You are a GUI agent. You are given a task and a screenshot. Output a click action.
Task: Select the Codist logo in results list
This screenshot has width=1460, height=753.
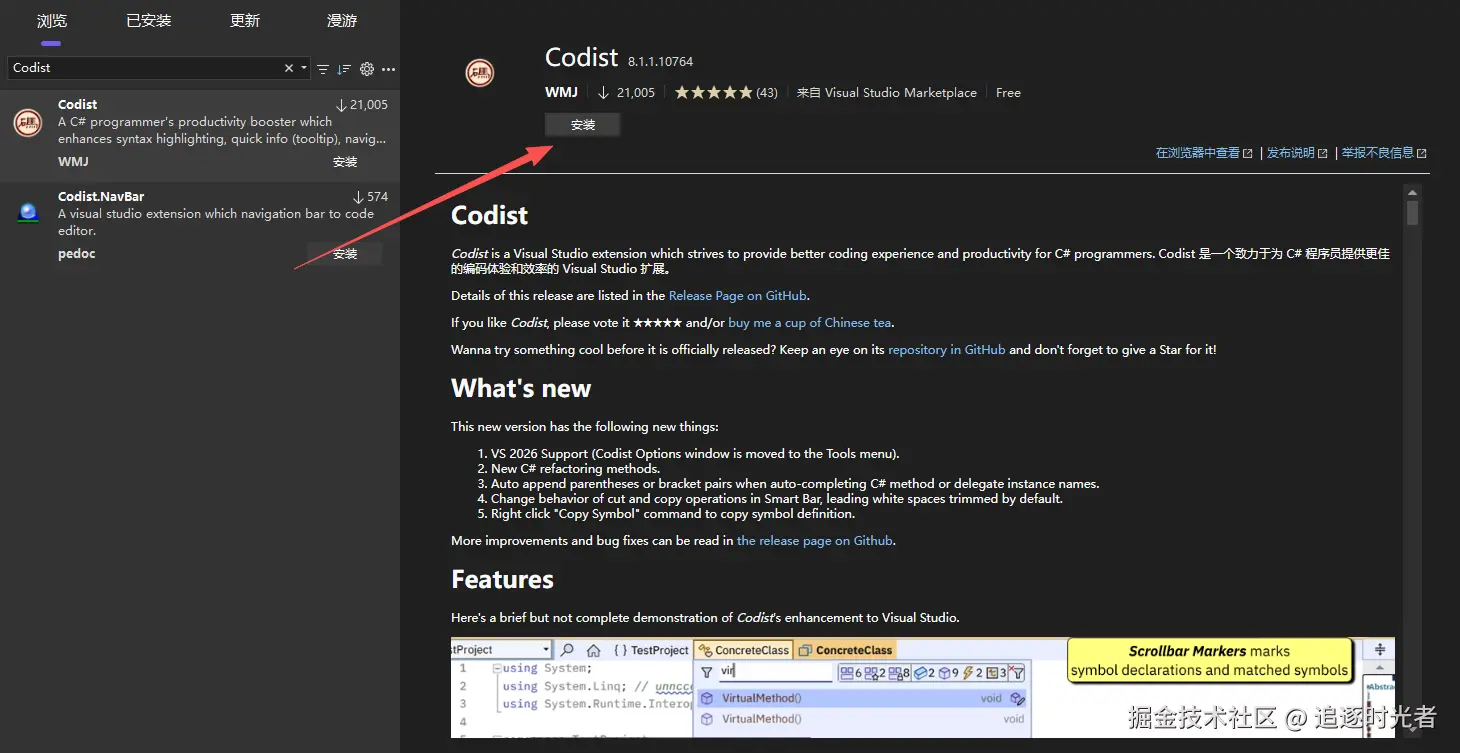pyautogui.click(x=28, y=123)
